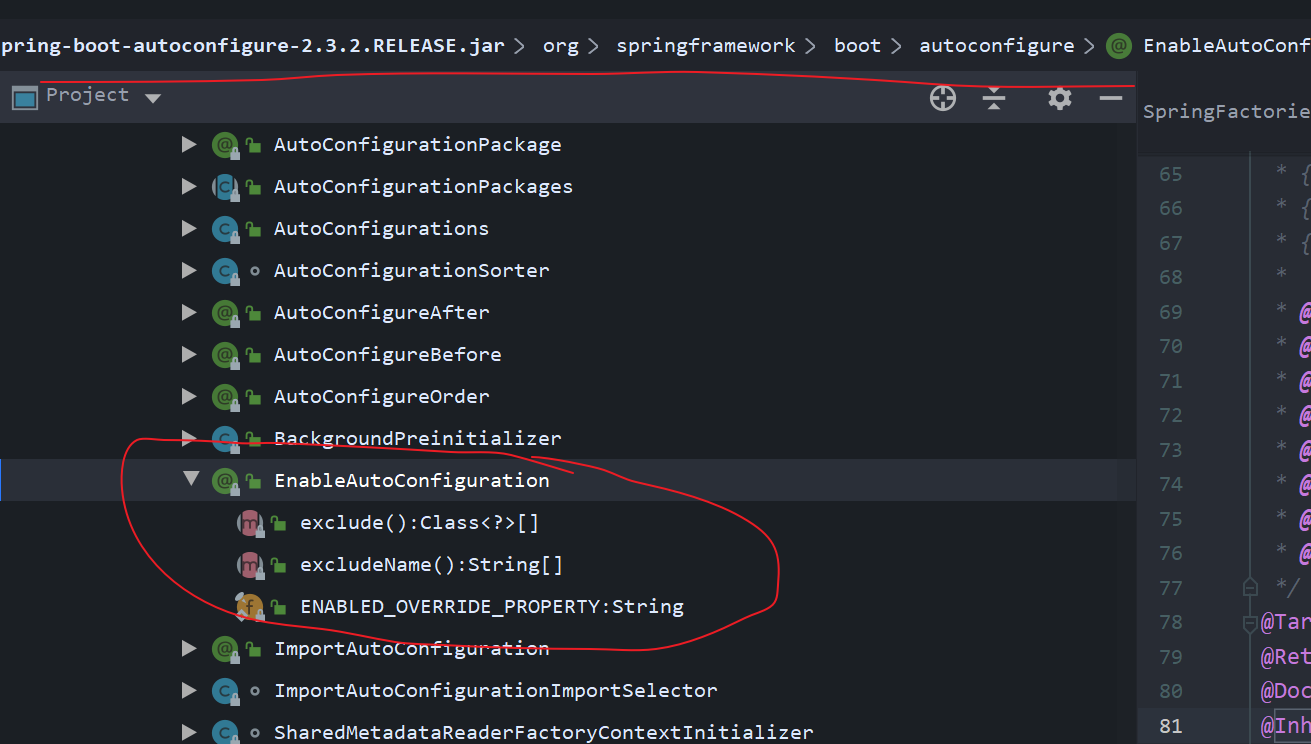This screenshot has height=744, width=1311.
Task: Click annotation icon beside AutoConfigureBefore
Action: click(x=224, y=355)
